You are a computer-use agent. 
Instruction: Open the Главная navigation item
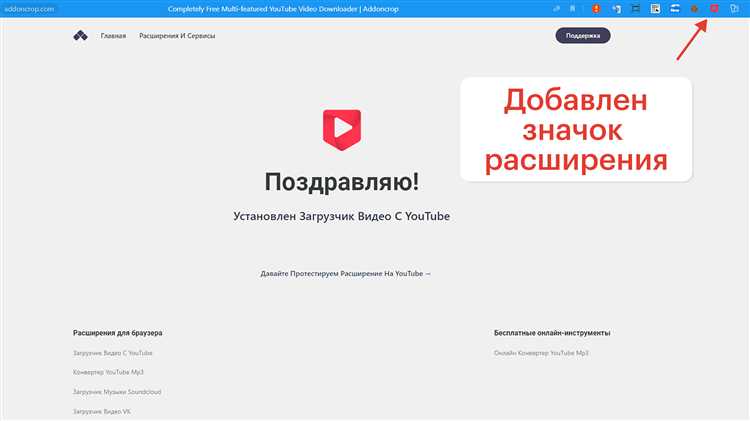pyautogui.click(x=113, y=36)
